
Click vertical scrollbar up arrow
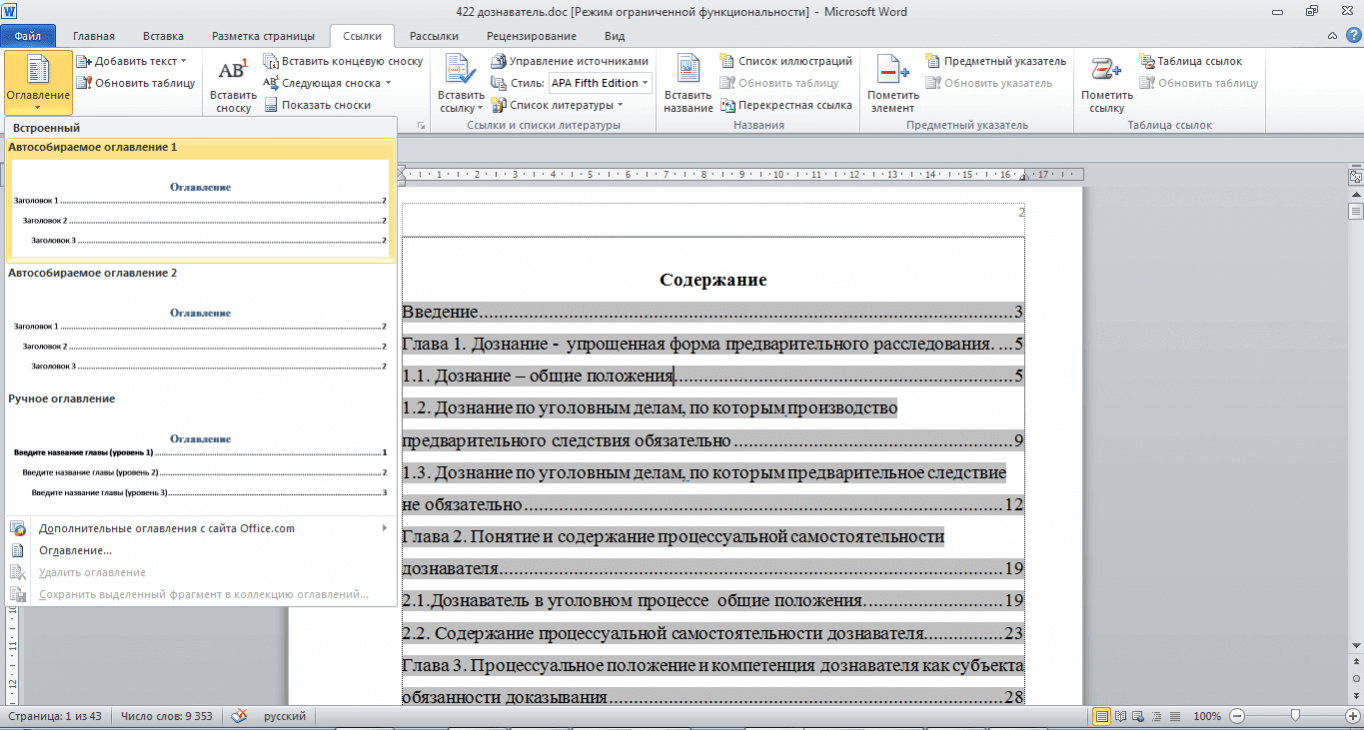(x=1356, y=195)
